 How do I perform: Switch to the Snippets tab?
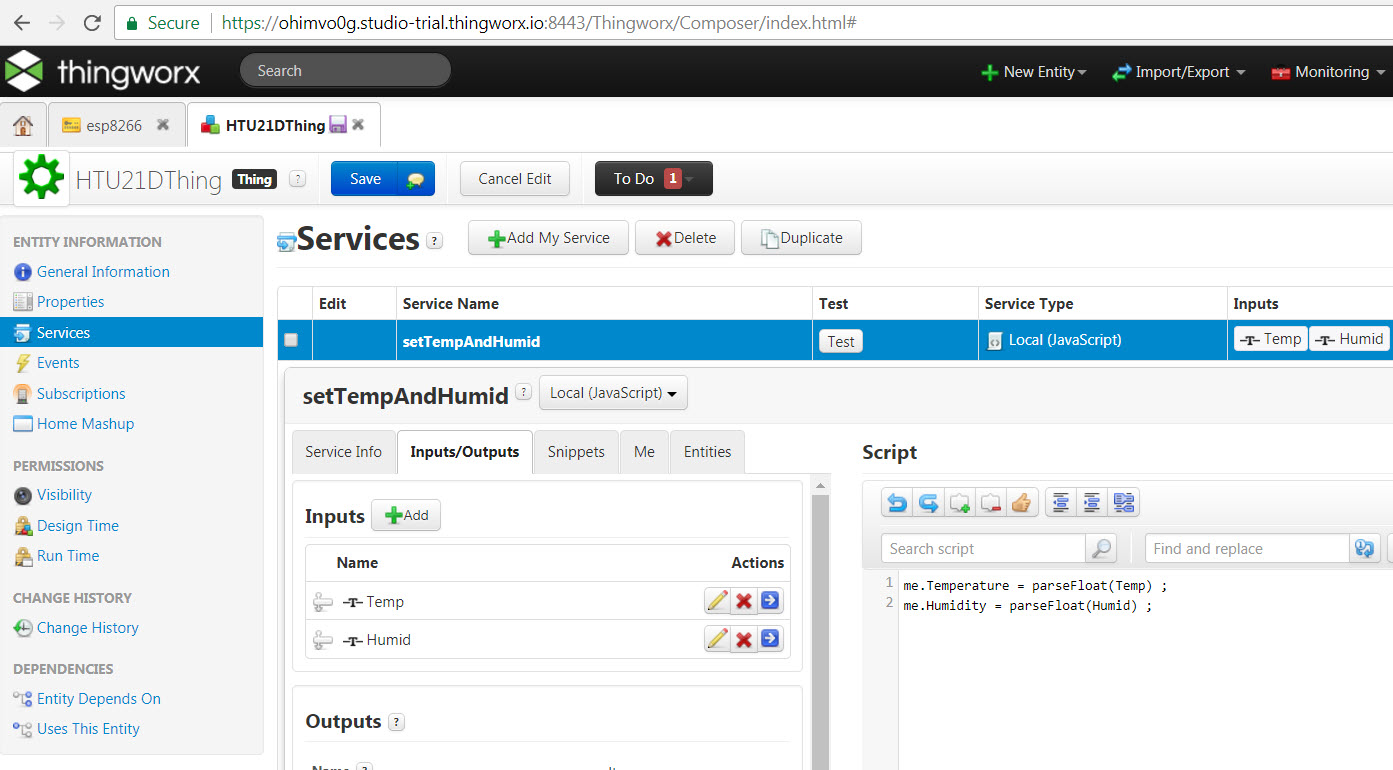pyautogui.click(x=576, y=452)
